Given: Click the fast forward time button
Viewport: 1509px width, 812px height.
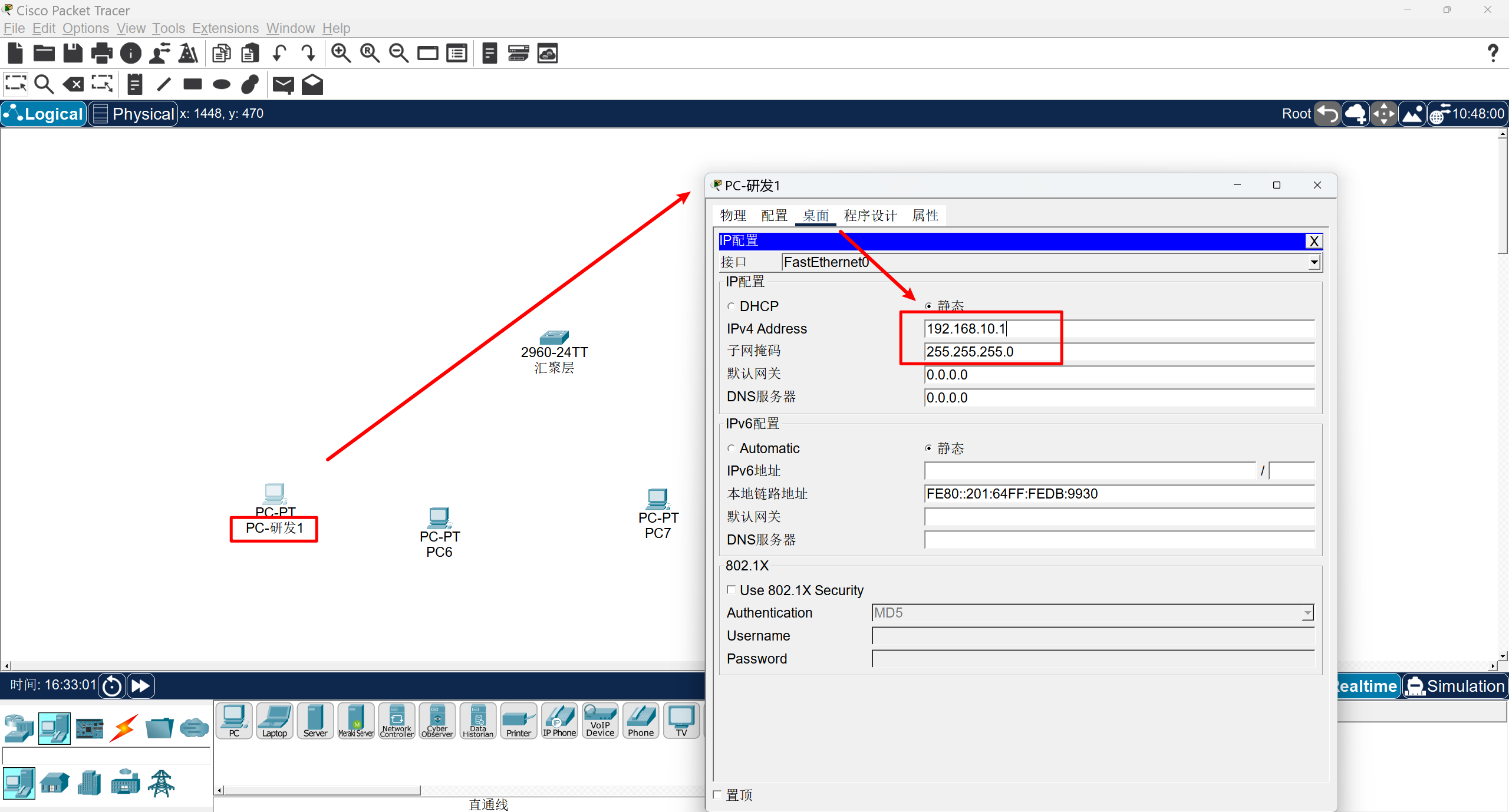Looking at the screenshot, I should (x=140, y=686).
